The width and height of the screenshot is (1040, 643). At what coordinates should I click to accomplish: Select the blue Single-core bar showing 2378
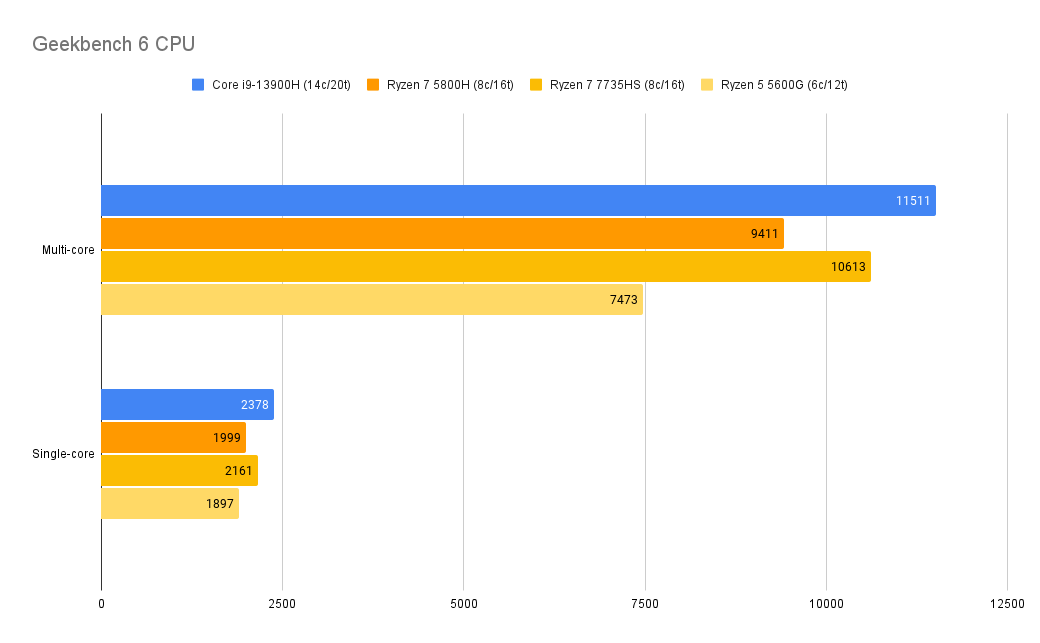tap(187, 405)
